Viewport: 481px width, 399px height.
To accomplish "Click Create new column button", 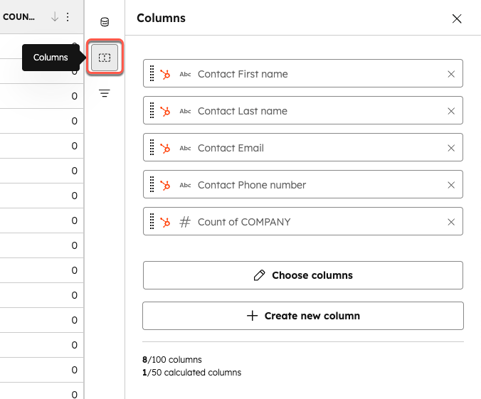I will (x=303, y=316).
